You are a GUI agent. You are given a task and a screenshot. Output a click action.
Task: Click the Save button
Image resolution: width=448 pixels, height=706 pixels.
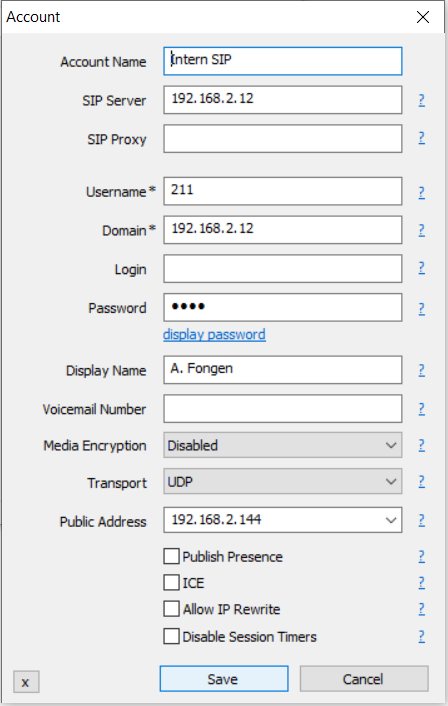click(224, 679)
